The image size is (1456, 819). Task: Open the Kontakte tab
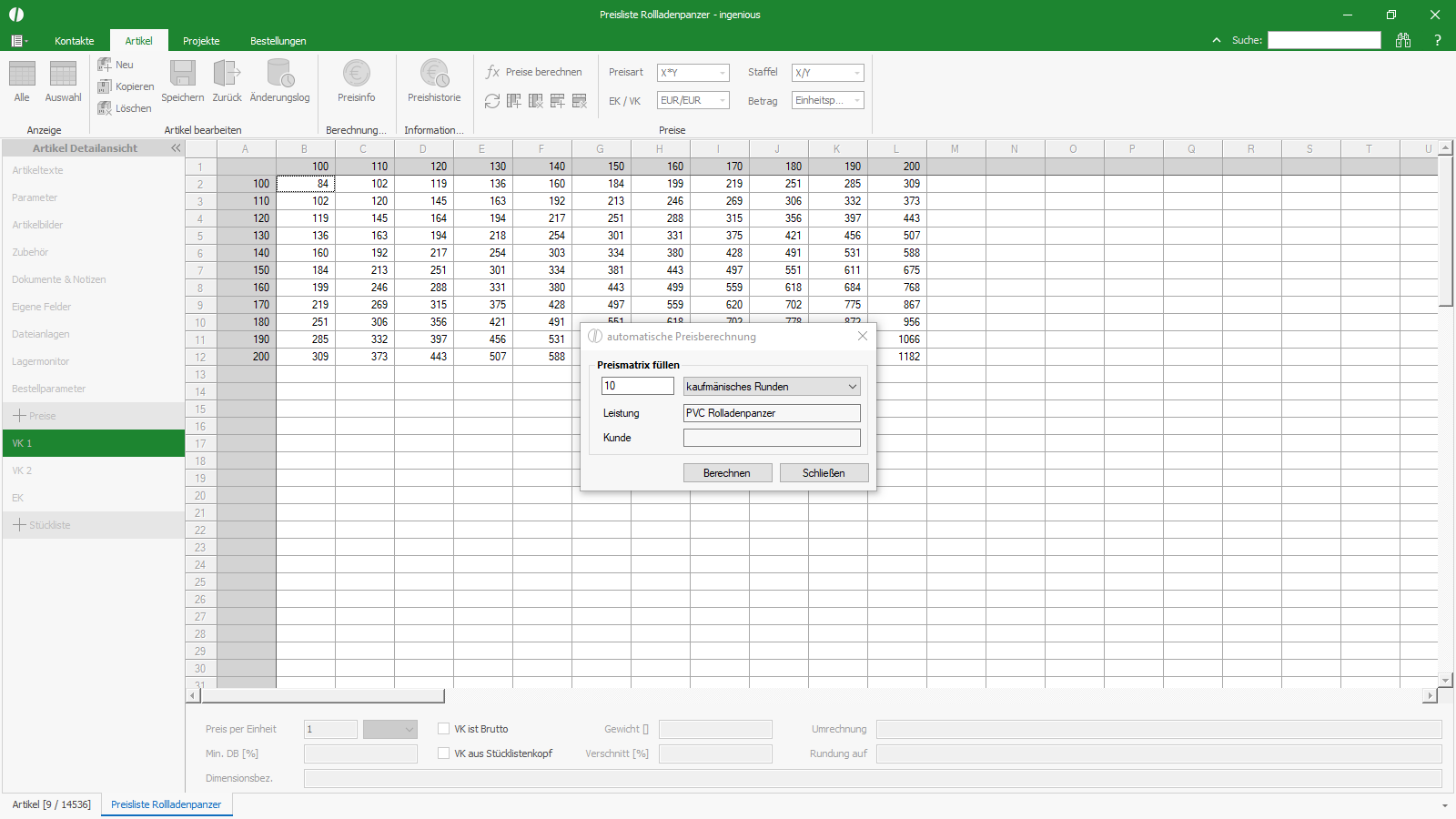coord(75,41)
